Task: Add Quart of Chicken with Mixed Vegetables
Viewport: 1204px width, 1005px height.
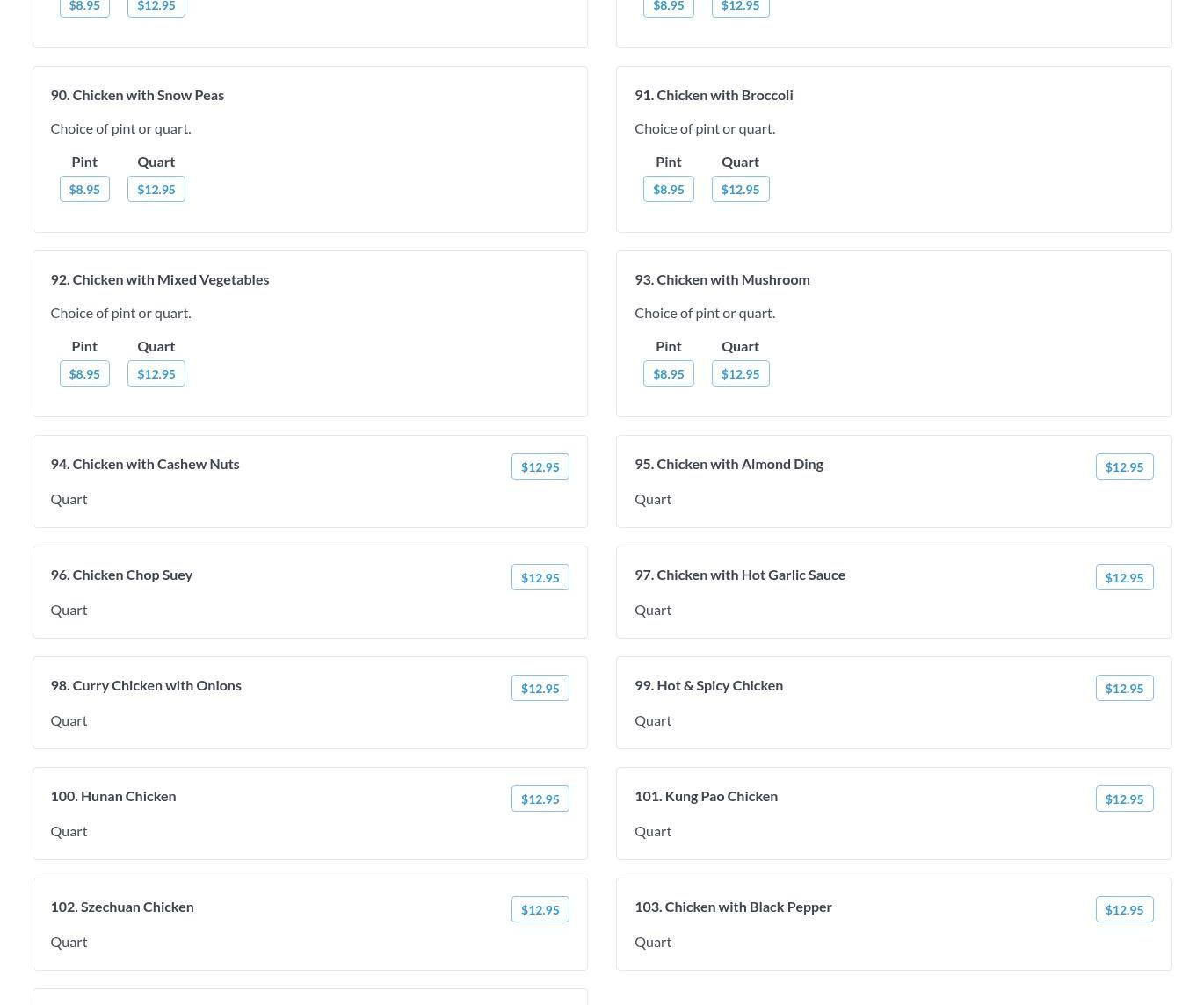Action: 156,373
